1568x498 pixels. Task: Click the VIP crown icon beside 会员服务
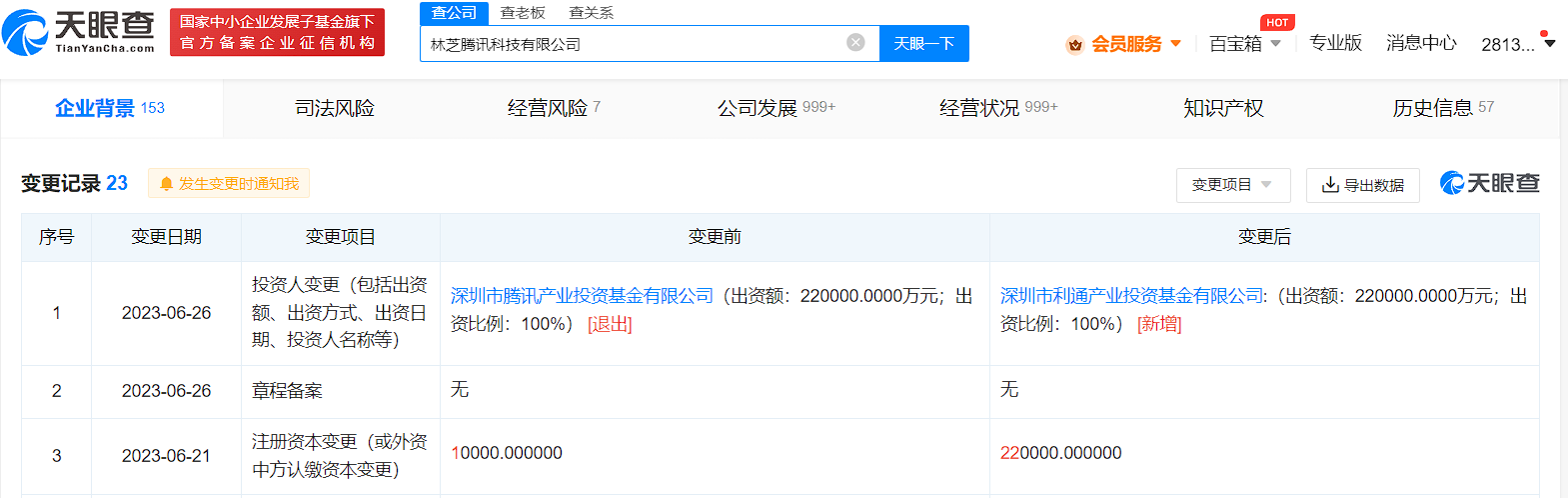(1075, 44)
